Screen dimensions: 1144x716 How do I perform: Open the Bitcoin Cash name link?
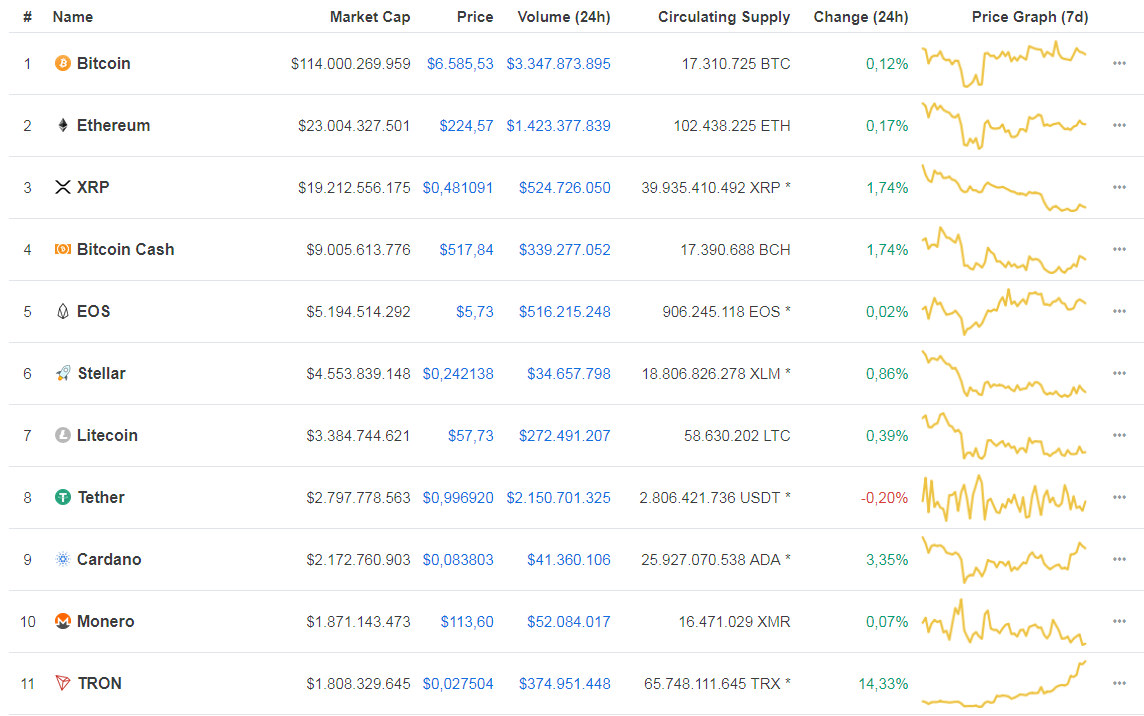pyautogui.click(x=125, y=250)
